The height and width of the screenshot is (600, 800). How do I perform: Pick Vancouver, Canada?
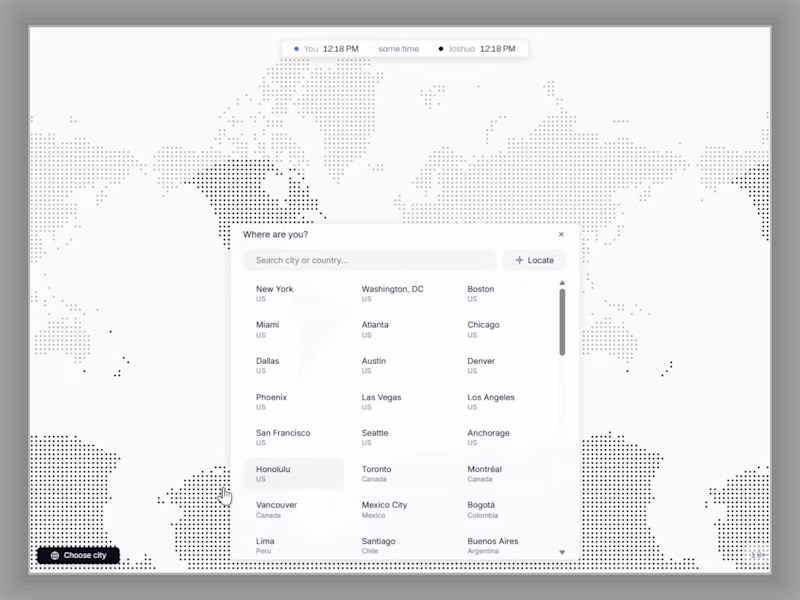pos(294,509)
